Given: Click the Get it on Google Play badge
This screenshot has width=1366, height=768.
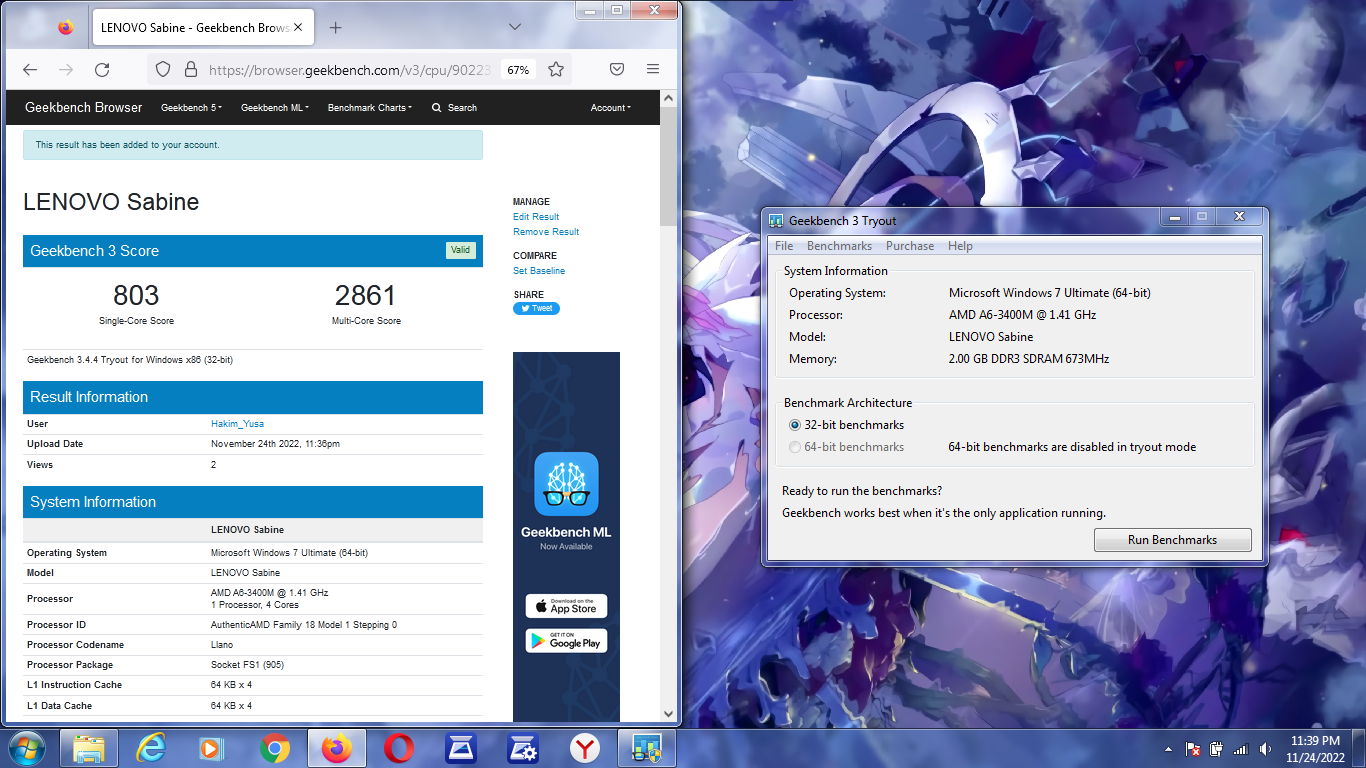Looking at the screenshot, I should [566, 641].
